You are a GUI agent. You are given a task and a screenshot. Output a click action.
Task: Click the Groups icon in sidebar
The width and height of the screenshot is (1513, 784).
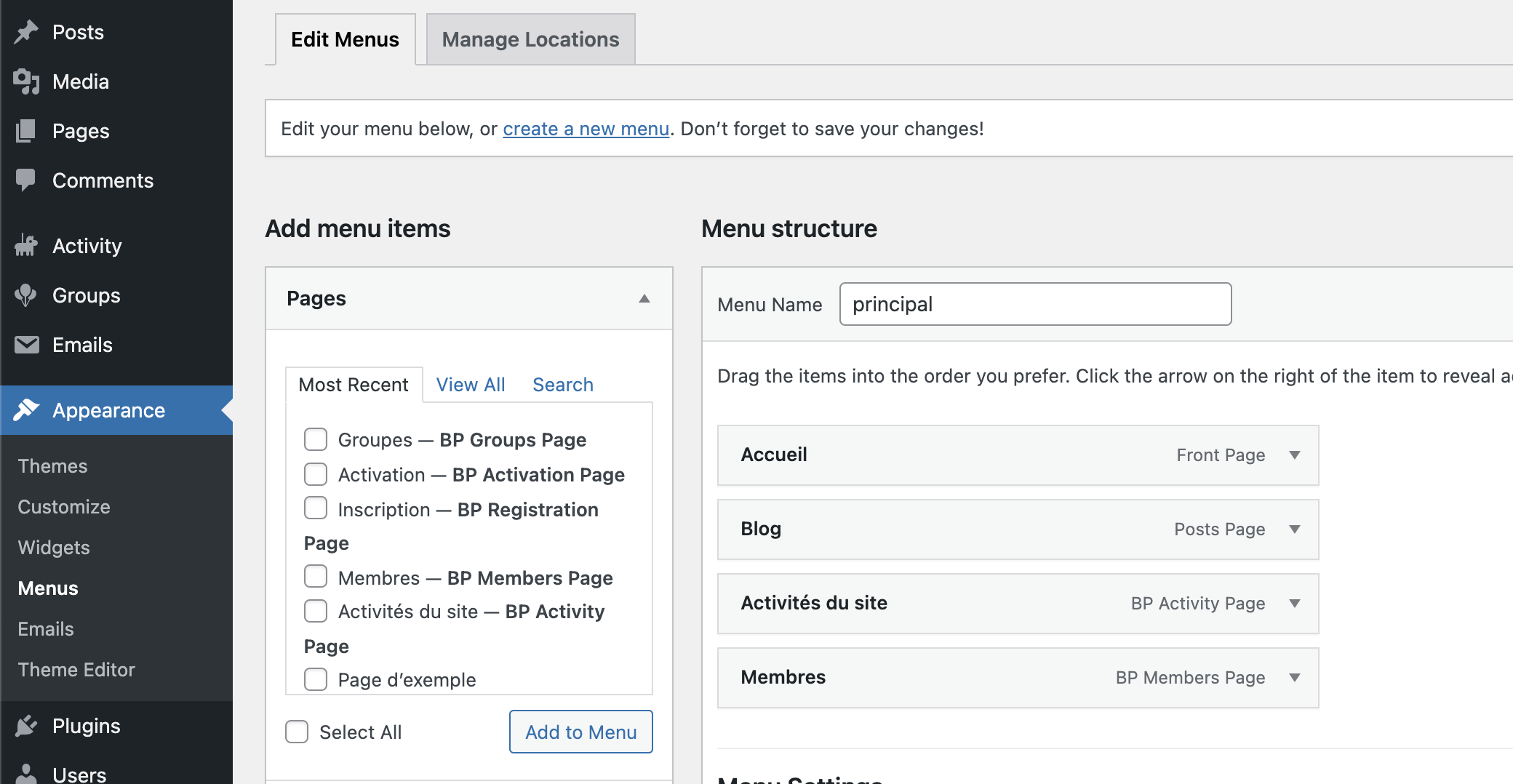click(26, 295)
